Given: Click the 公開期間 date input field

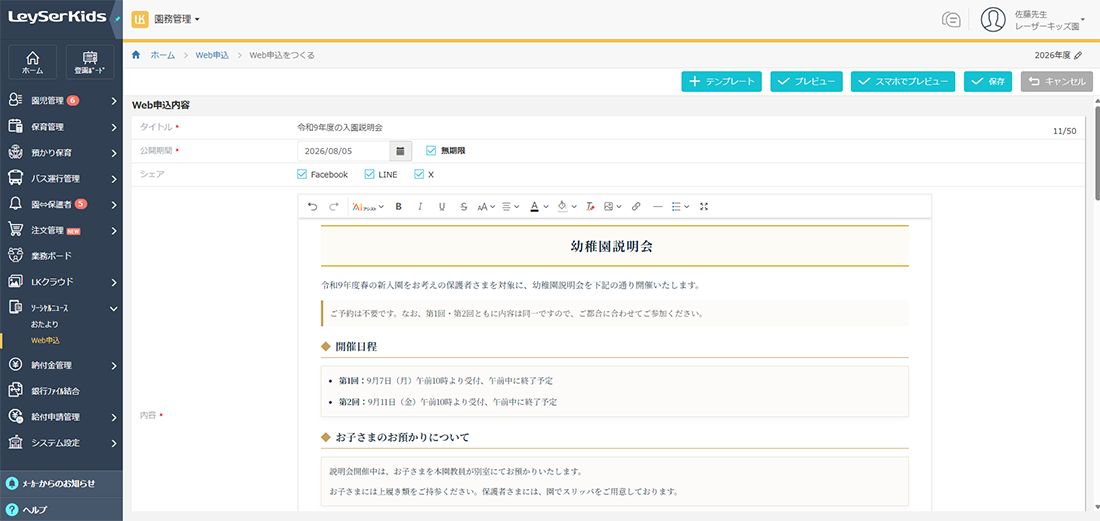Looking at the screenshot, I should pyautogui.click(x=343, y=151).
